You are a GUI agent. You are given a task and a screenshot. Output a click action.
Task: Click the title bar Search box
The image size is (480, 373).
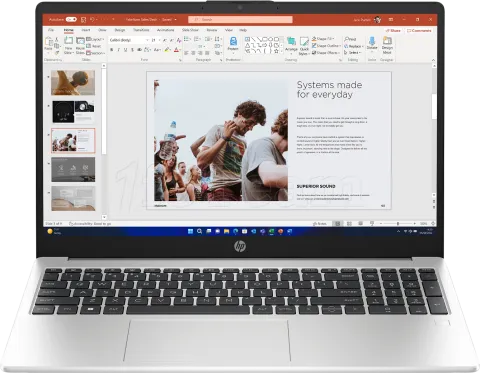[240, 20]
